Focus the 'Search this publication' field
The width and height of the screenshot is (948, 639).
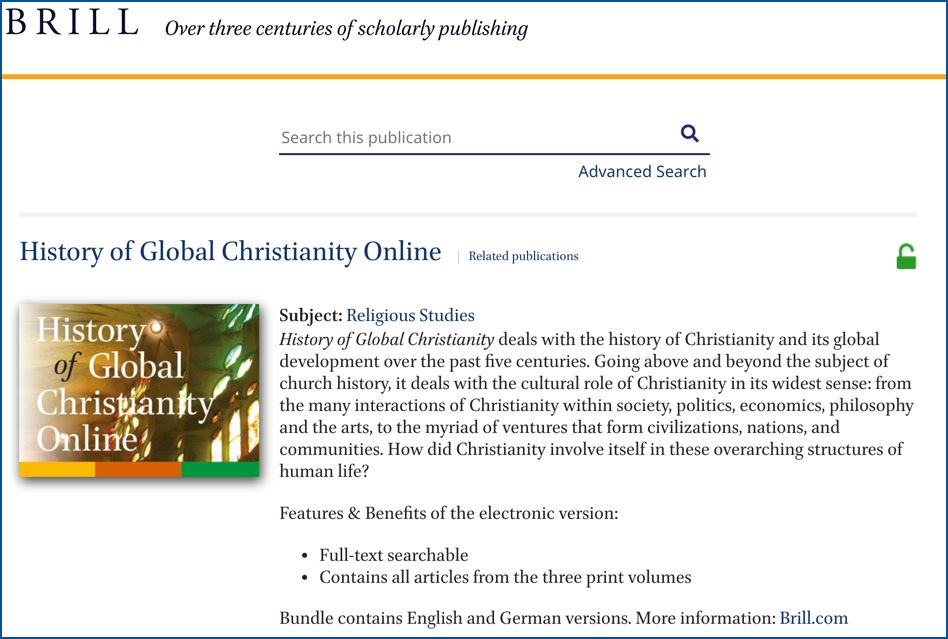[x=478, y=138]
